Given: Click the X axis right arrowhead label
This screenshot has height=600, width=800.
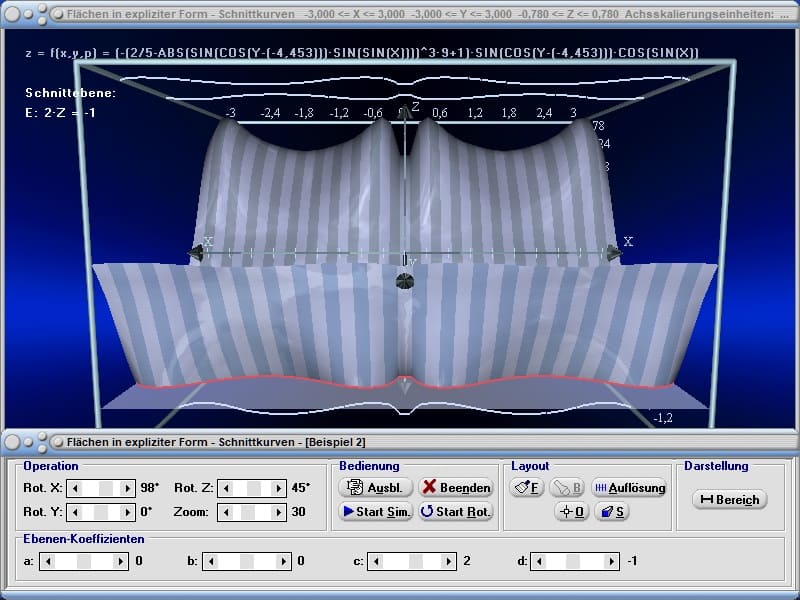Looking at the screenshot, I should pos(628,241).
